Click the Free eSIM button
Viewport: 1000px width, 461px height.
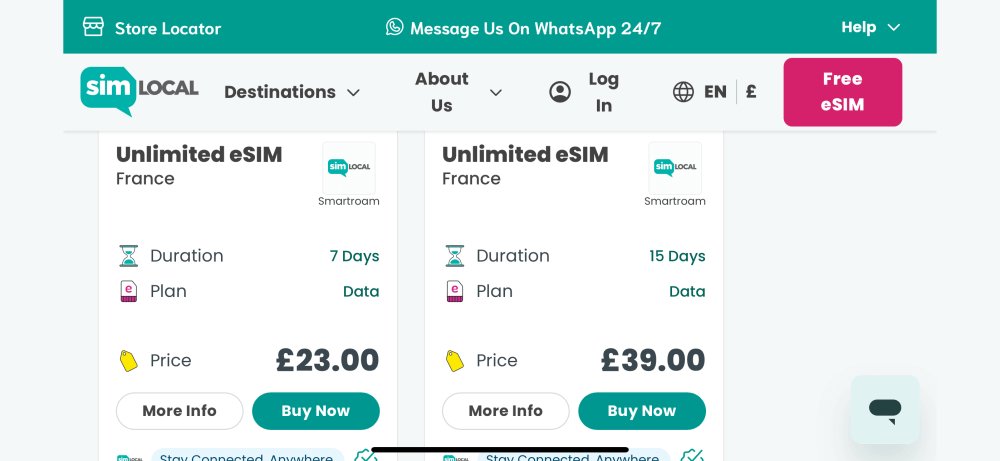click(842, 92)
